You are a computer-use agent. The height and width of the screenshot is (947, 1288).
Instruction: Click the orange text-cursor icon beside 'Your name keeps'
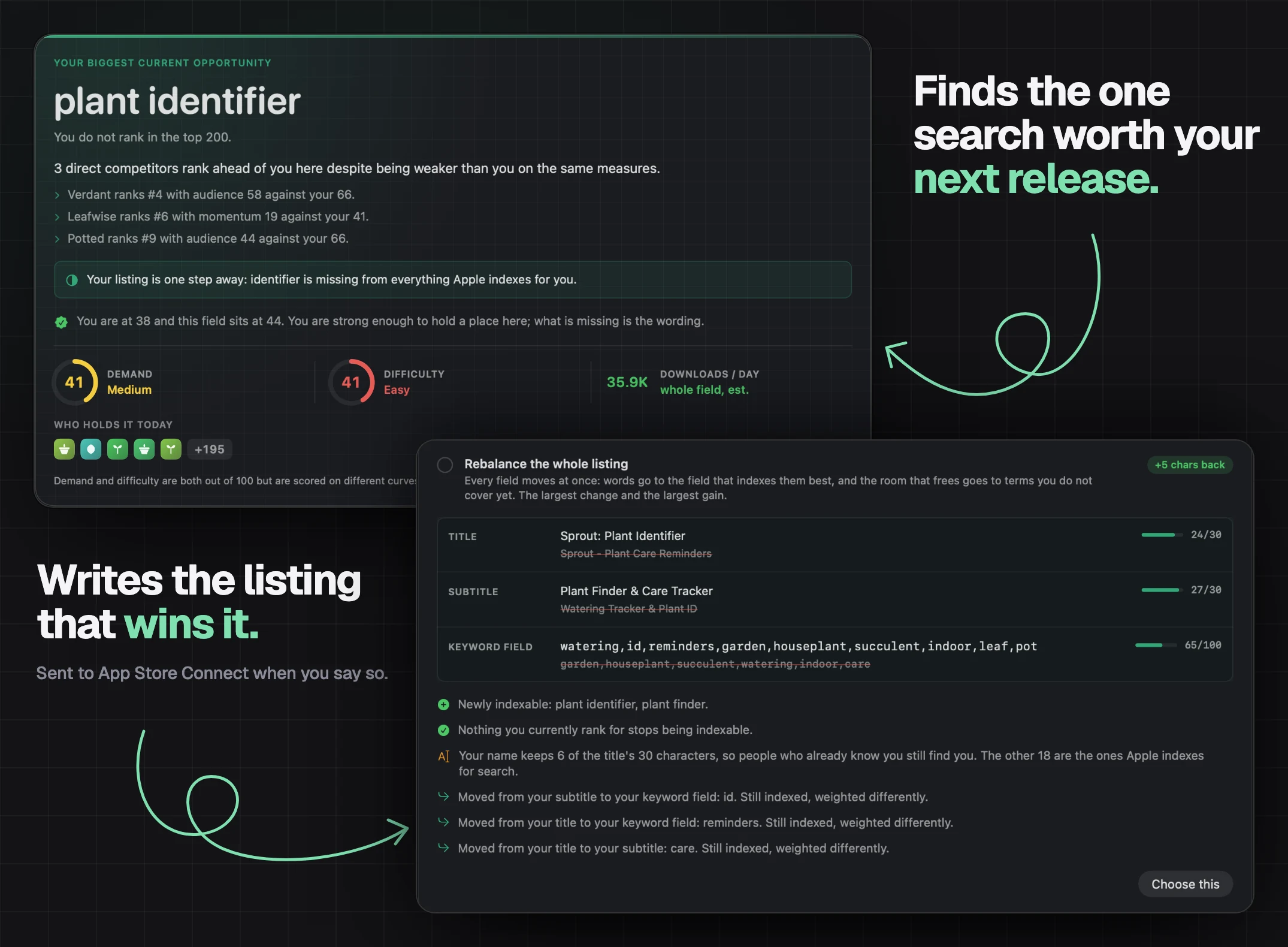tap(443, 756)
